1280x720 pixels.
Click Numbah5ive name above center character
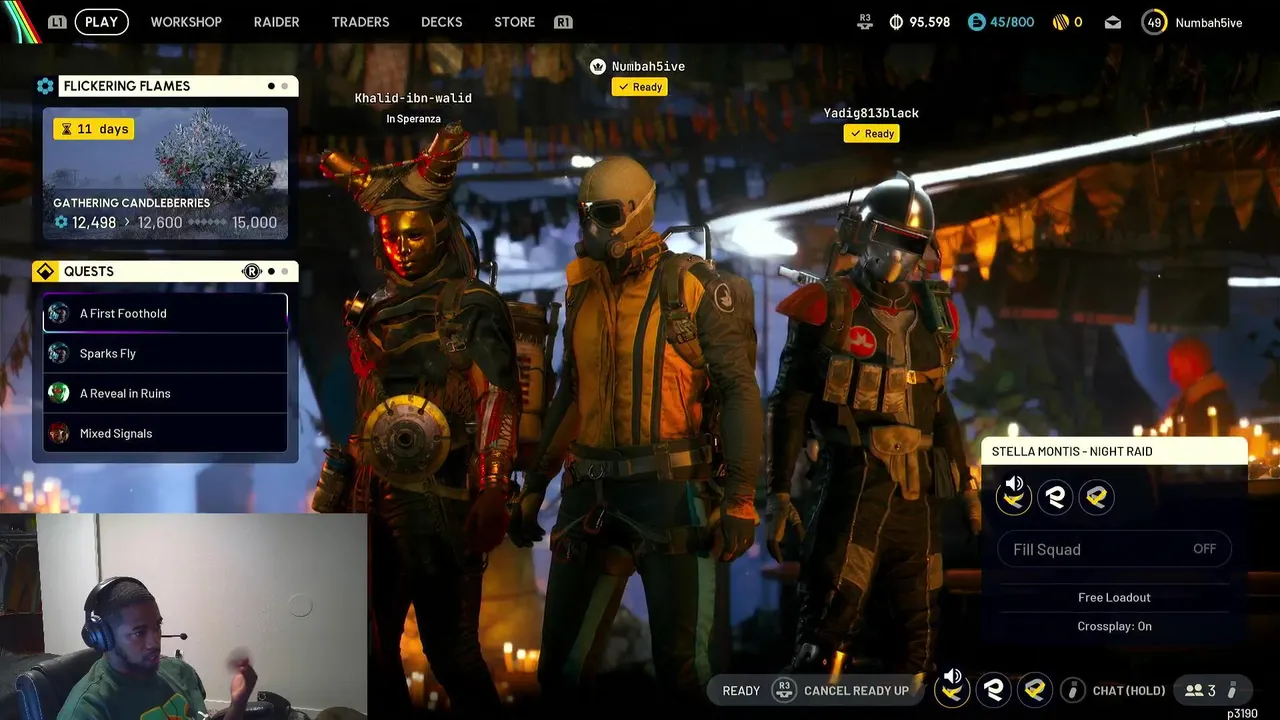648,66
